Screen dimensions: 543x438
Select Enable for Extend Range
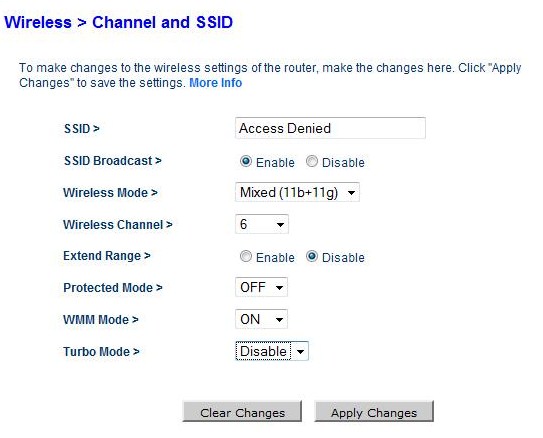pyautogui.click(x=246, y=257)
